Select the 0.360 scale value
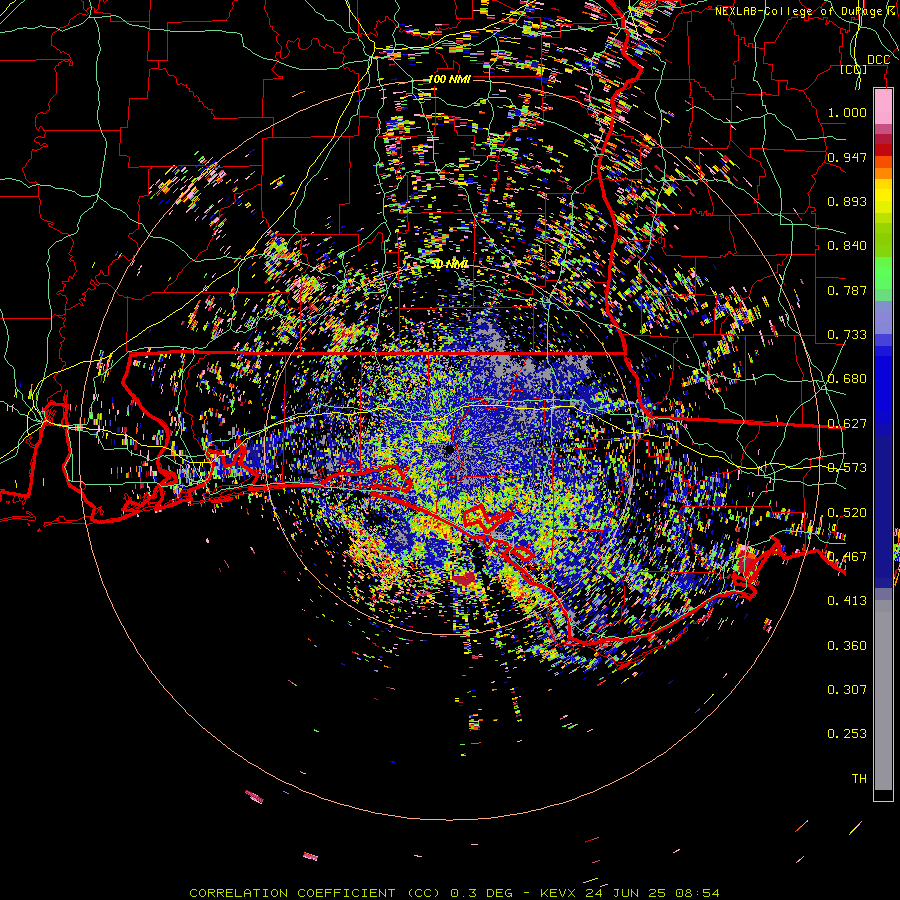Image resolution: width=900 pixels, height=900 pixels. (x=847, y=645)
